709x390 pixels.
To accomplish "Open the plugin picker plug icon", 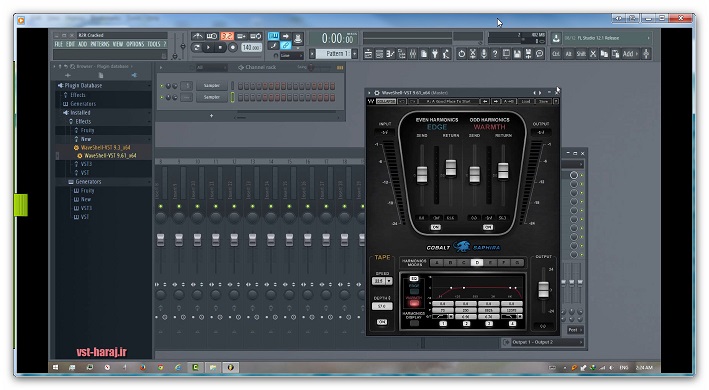I will point(435,54).
